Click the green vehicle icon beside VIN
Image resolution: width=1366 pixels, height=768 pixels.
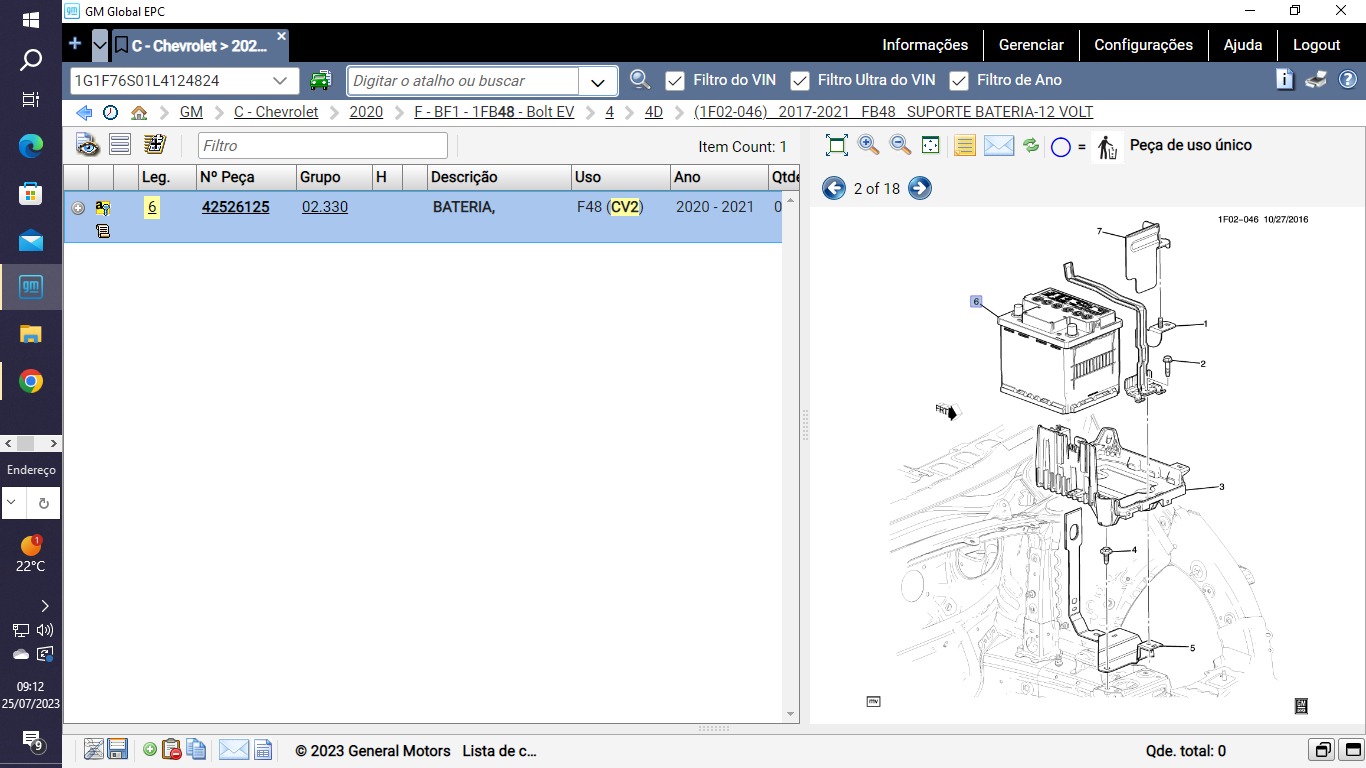click(320, 80)
